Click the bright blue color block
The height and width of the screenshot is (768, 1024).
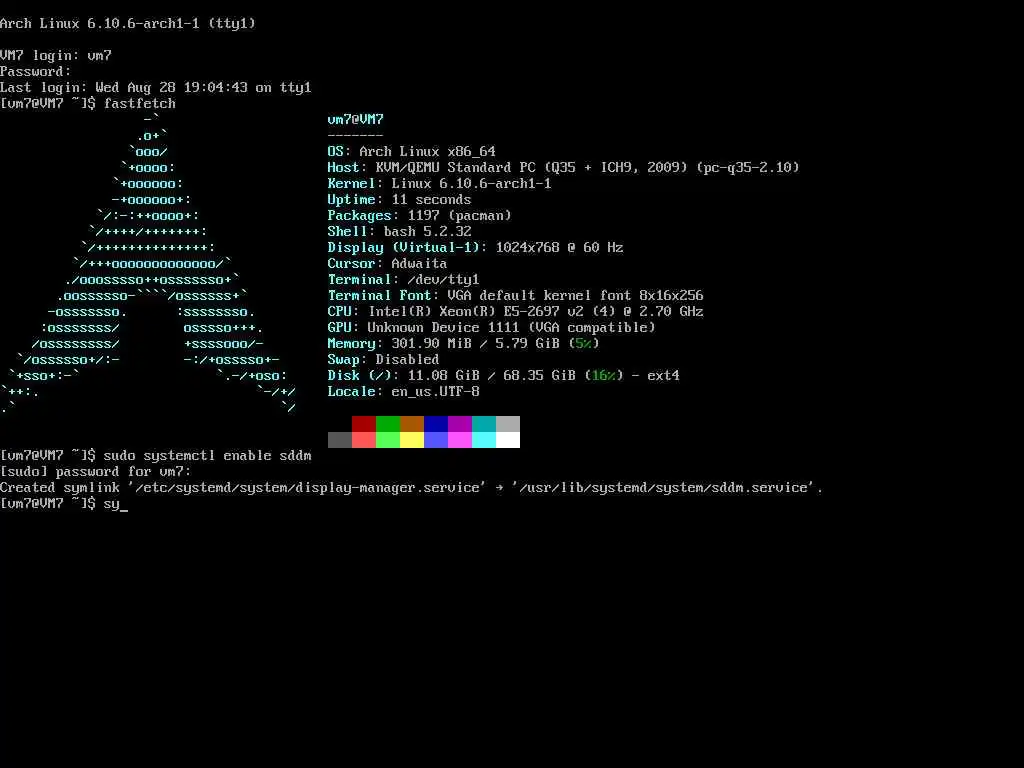coord(436,440)
